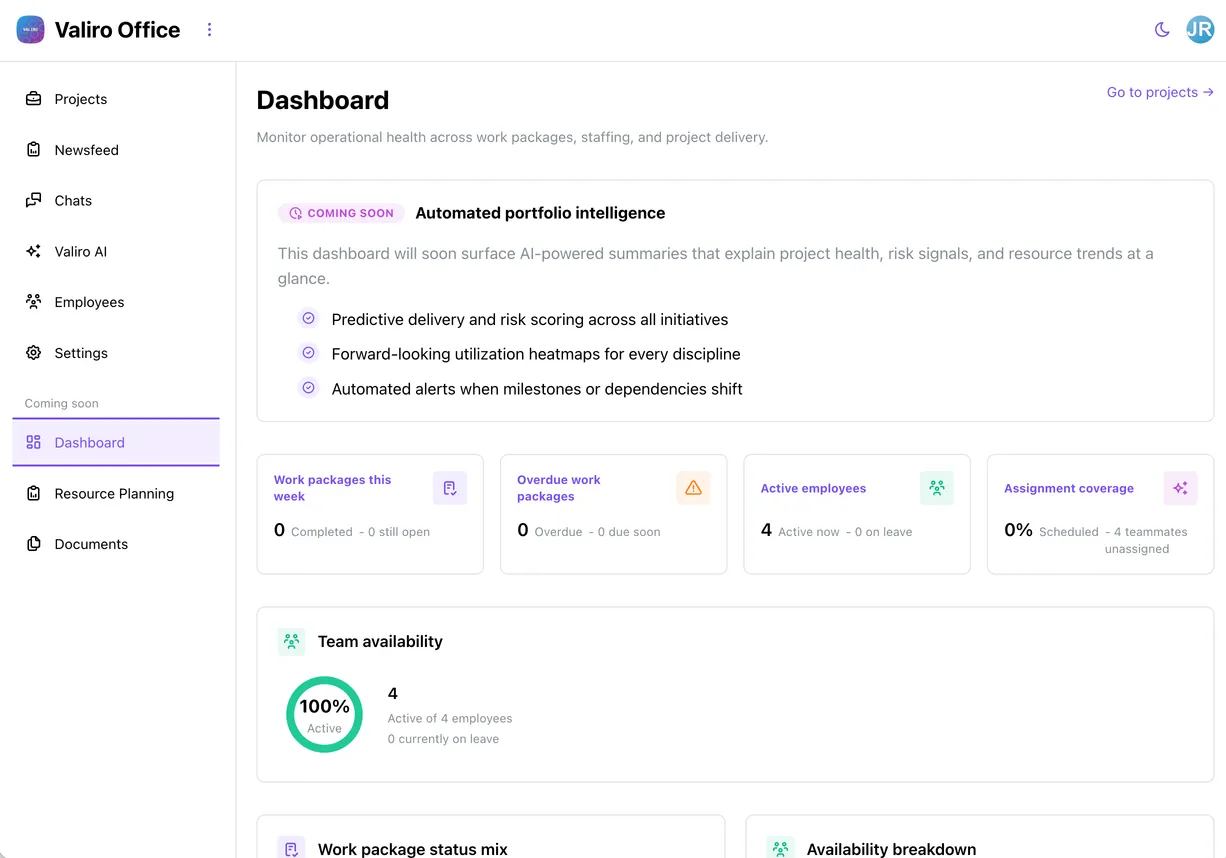Click the Newsfeed icon in sidebar

[x=34, y=149]
